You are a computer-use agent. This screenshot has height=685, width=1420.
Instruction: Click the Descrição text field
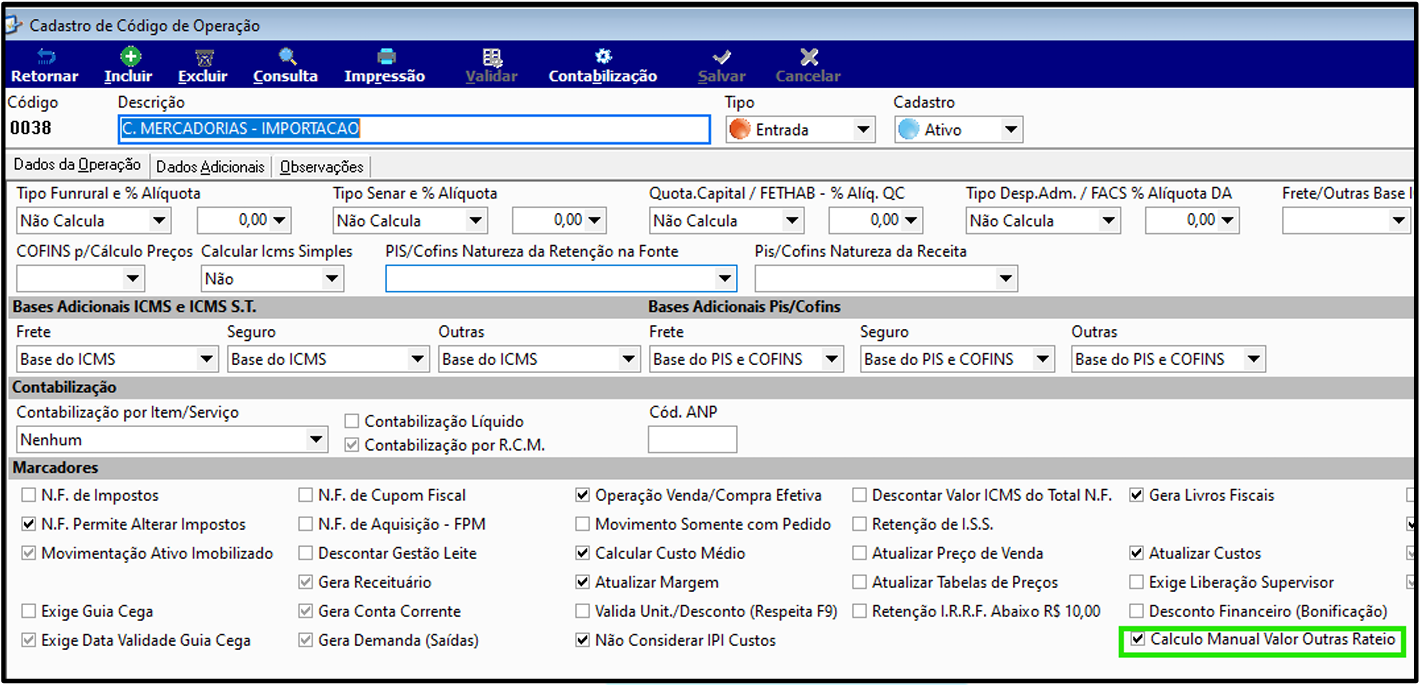[x=414, y=129]
